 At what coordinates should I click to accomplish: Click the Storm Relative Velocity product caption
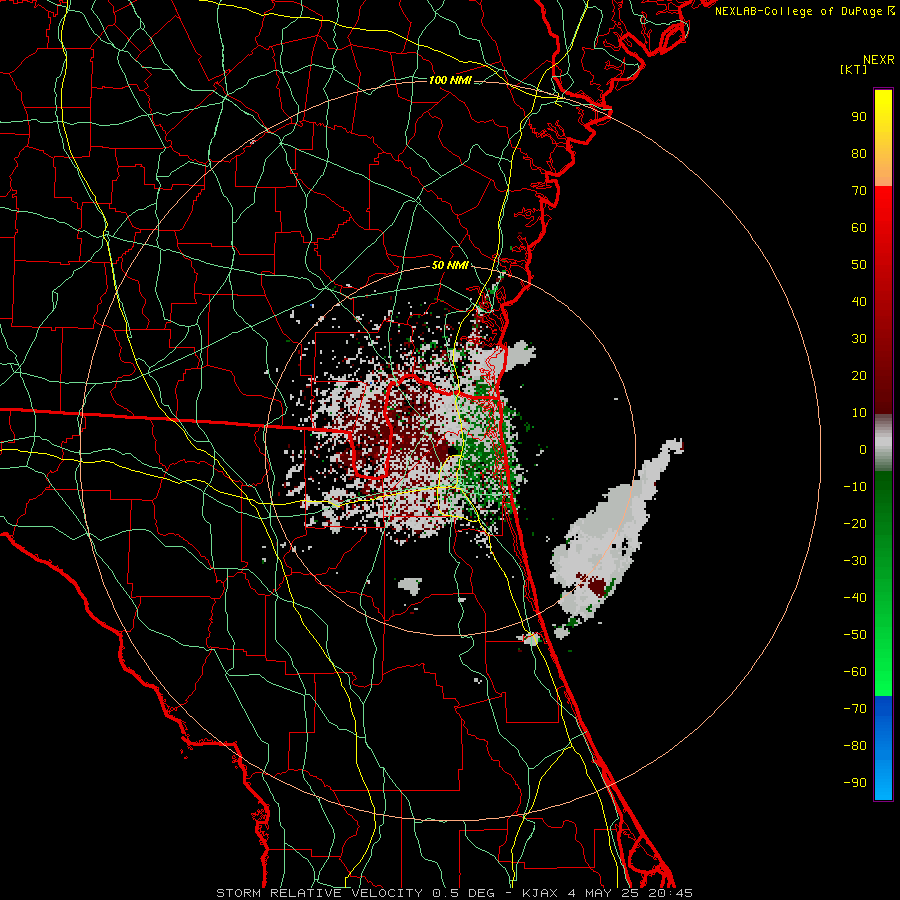click(x=455, y=893)
